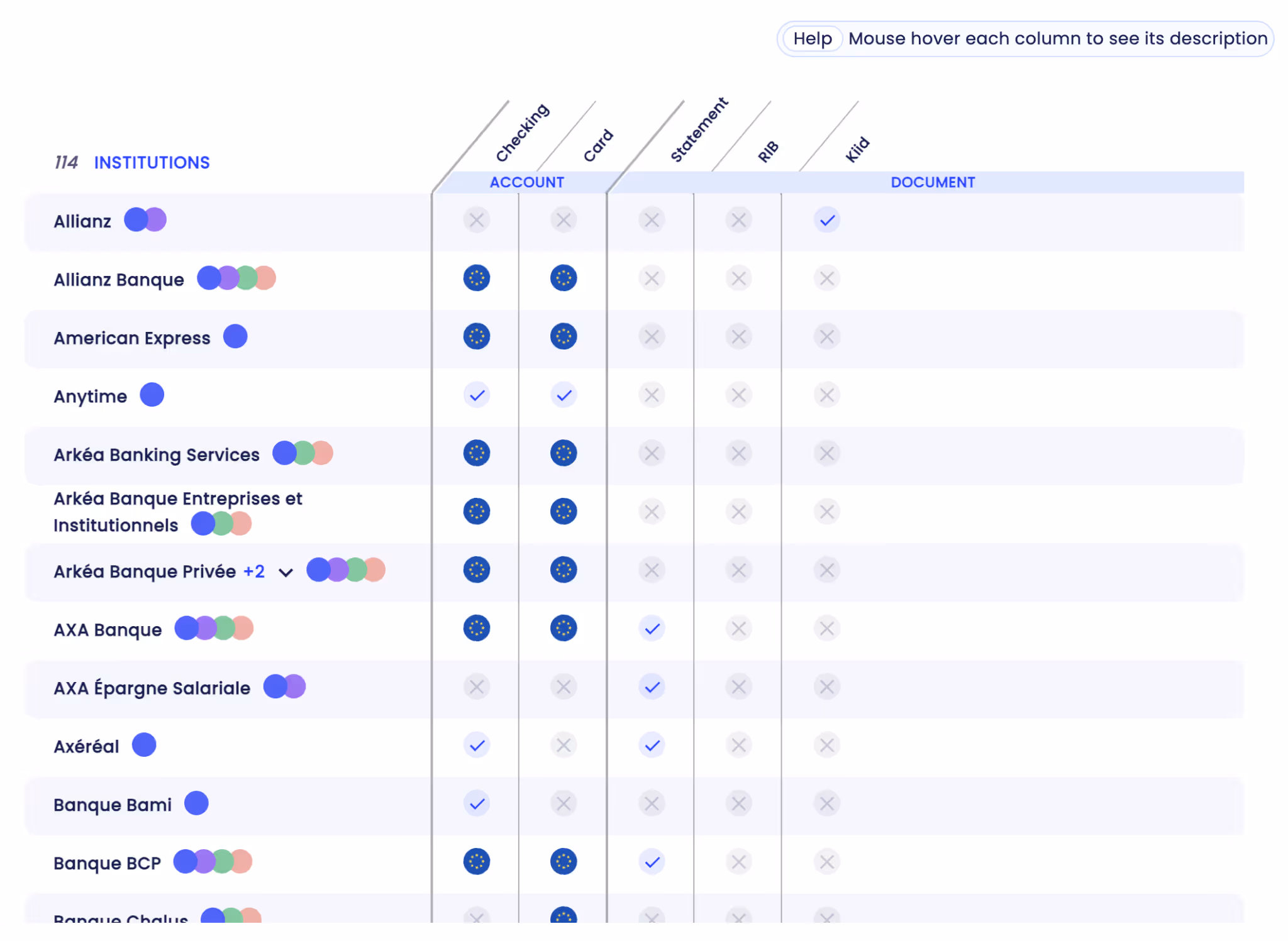Click Allianz Checking cross icon

[476, 220]
